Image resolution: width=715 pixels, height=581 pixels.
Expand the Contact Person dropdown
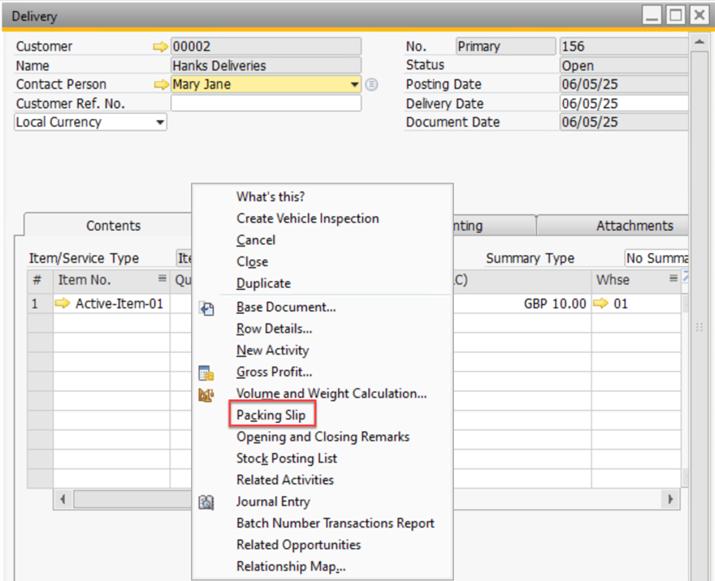(x=354, y=85)
